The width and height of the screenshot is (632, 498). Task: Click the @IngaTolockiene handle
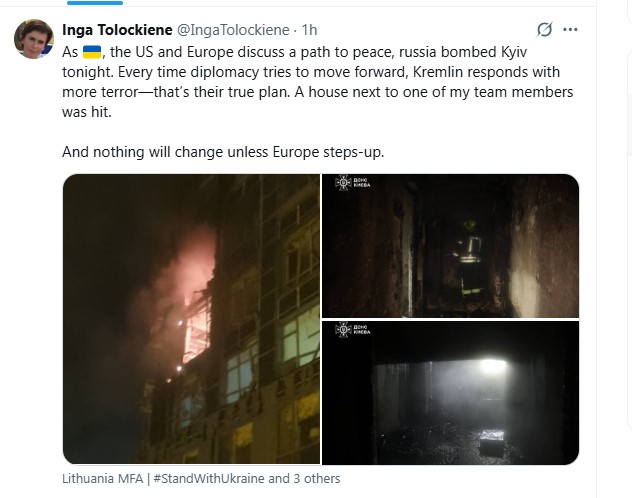click(x=237, y=30)
